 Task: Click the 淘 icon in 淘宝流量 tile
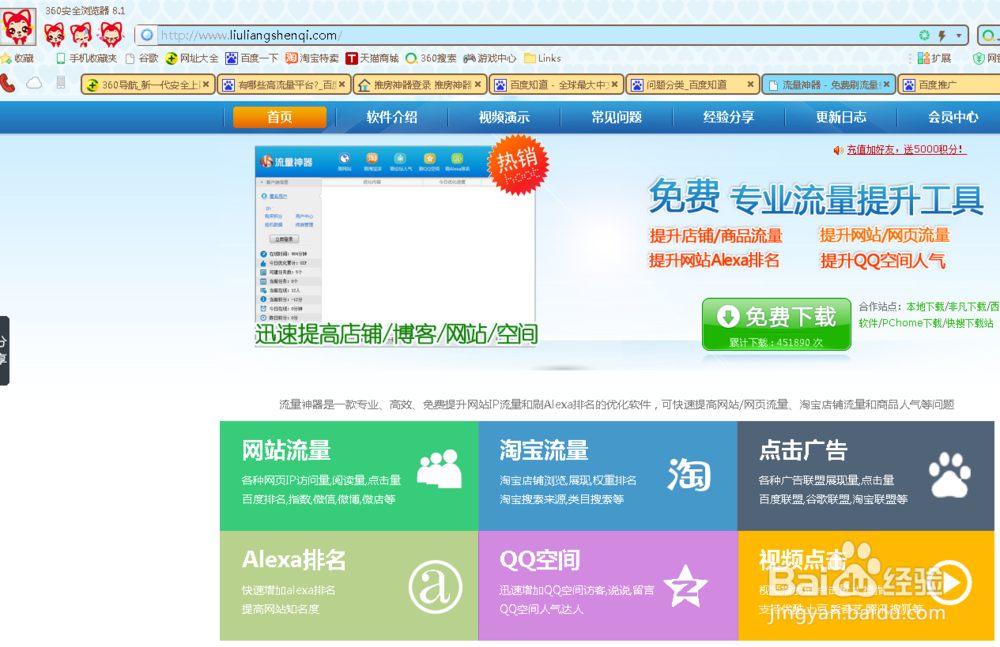(689, 475)
